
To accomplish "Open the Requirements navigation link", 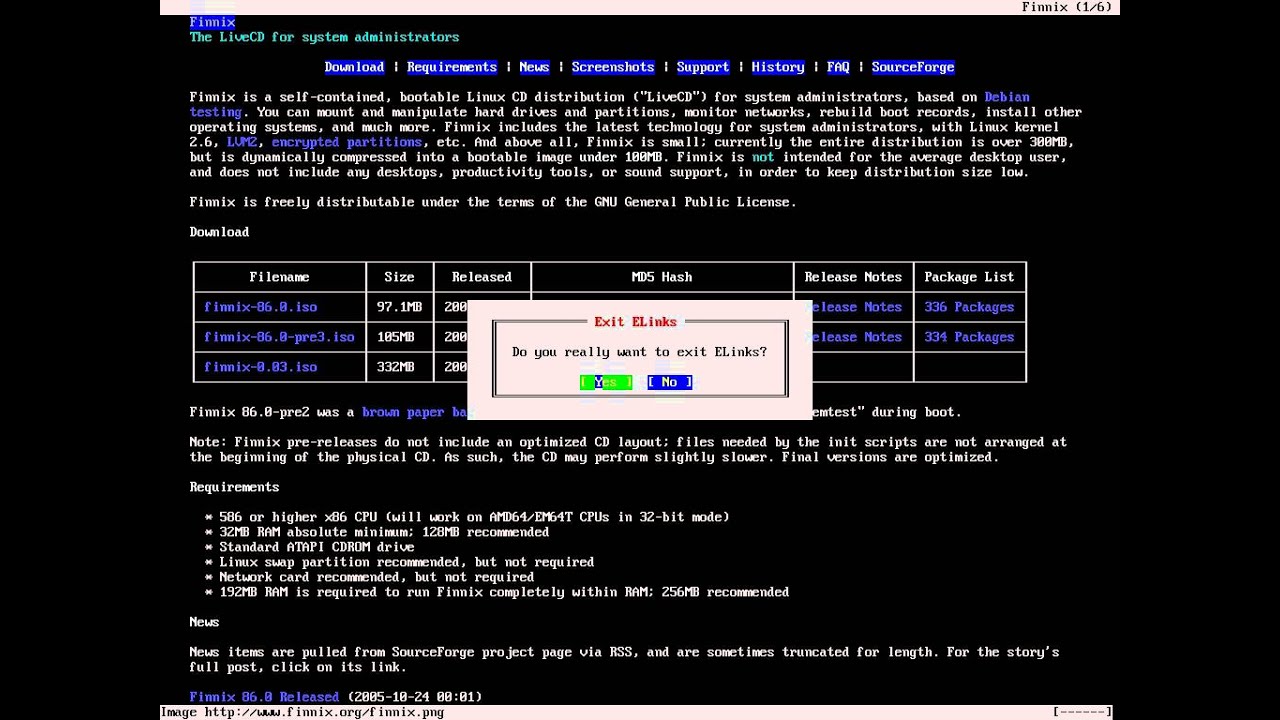I will (x=452, y=67).
